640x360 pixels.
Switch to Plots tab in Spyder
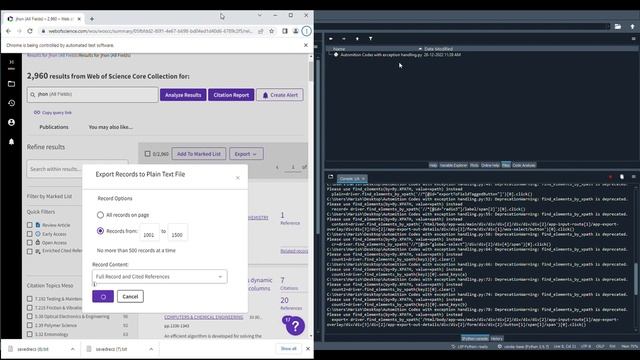coord(474,165)
